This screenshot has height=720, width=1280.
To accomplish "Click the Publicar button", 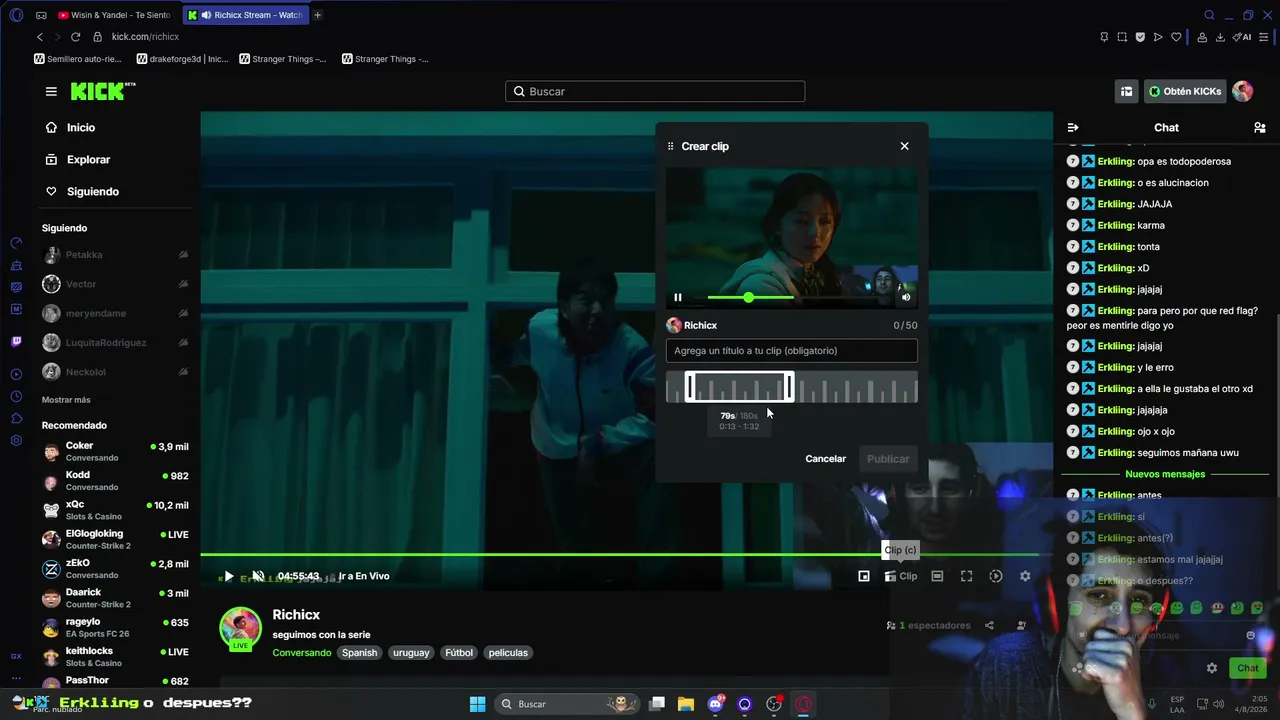I will pos(888,459).
